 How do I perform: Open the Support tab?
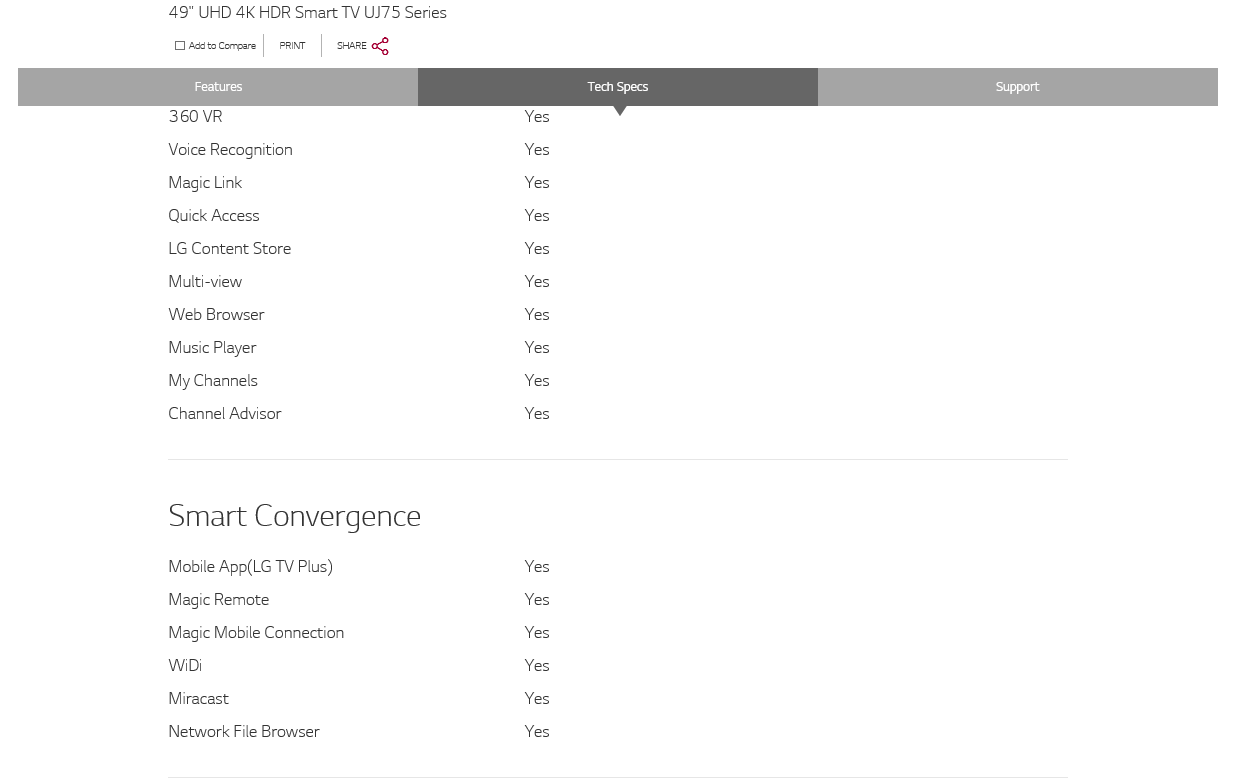pyautogui.click(x=1017, y=87)
